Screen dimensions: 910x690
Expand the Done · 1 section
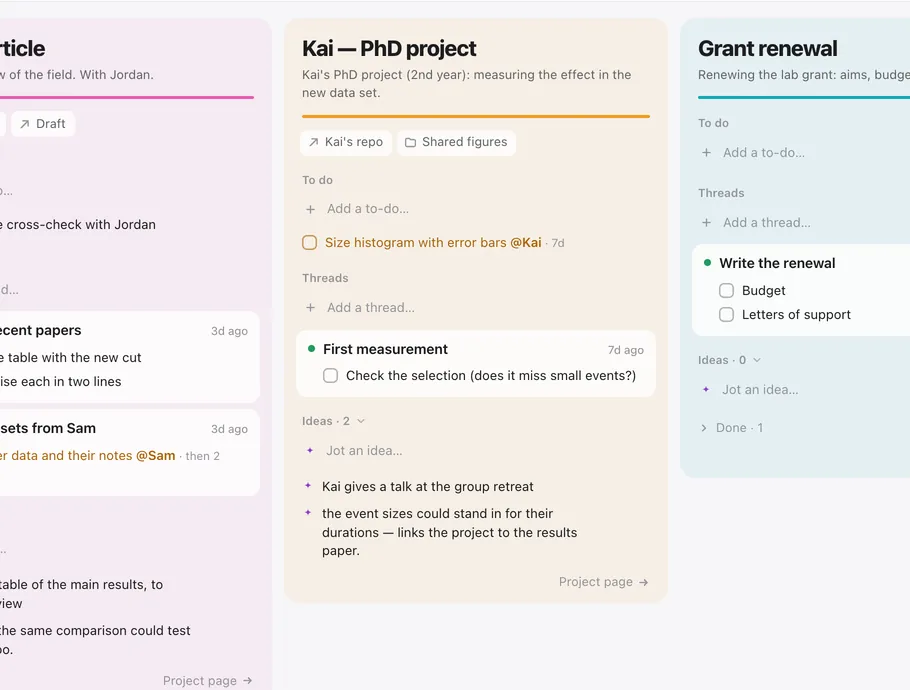(732, 428)
